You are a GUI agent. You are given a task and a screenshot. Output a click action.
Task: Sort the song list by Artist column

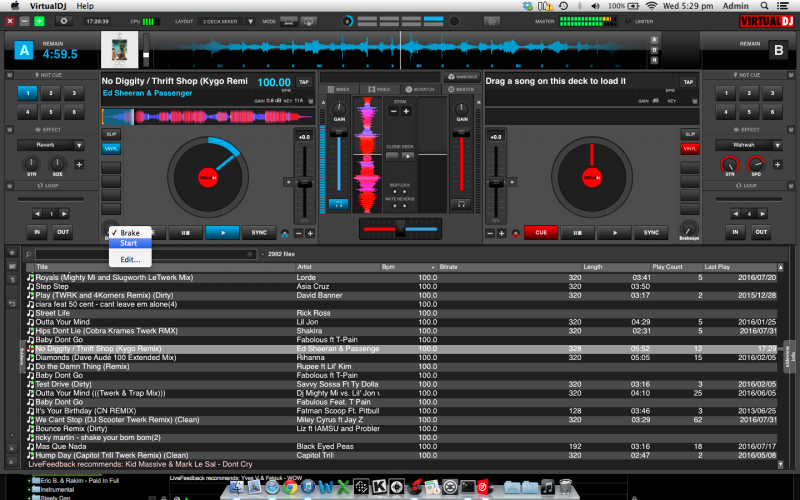[x=305, y=267]
